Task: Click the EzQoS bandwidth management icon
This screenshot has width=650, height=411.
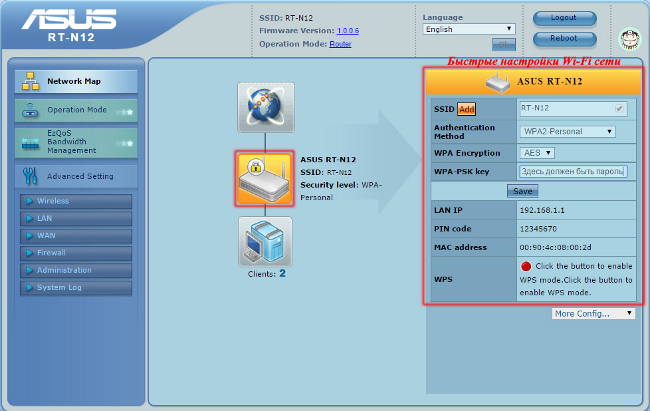Action: coord(30,143)
